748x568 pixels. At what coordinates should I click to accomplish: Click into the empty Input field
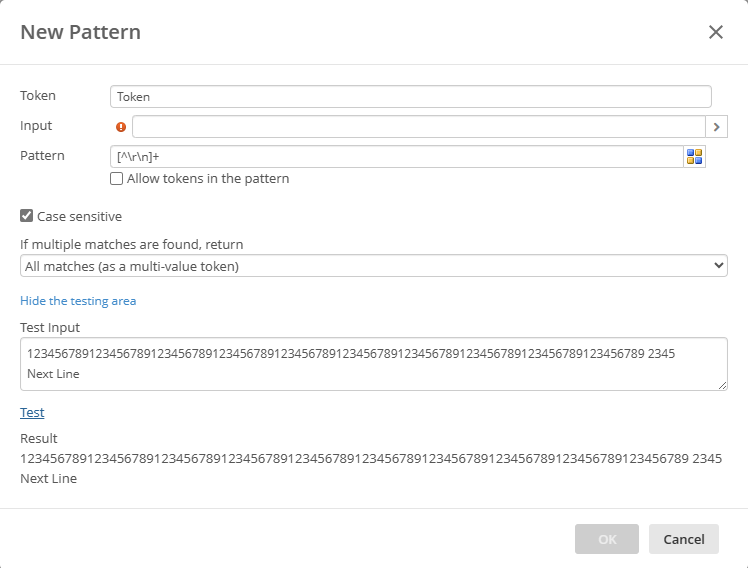418,127
